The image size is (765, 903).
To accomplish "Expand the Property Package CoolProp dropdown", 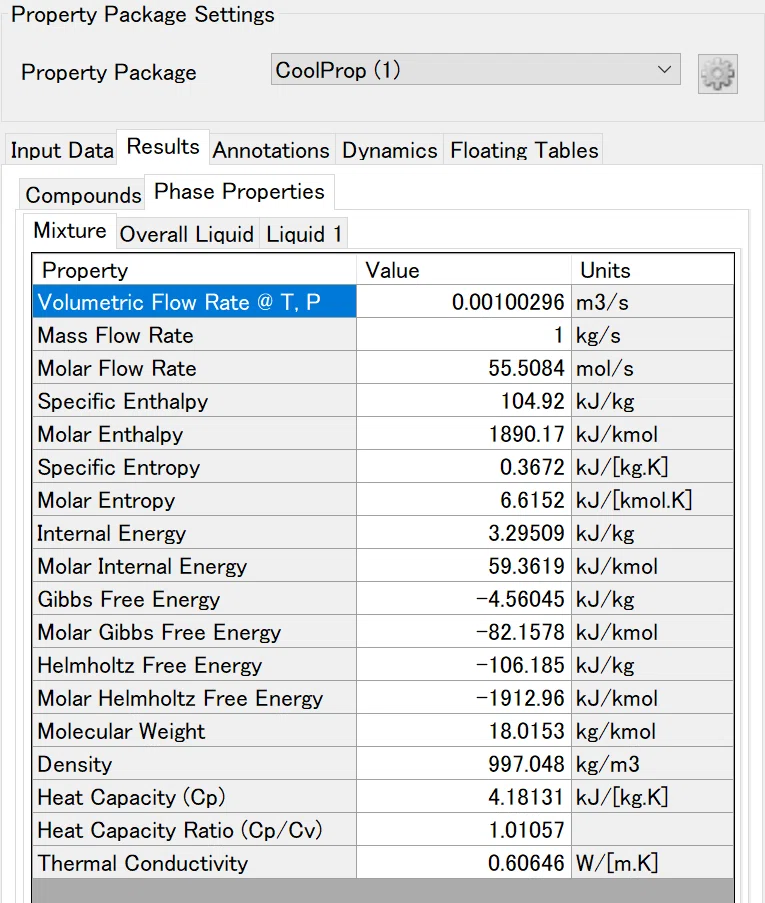I will click(475, 70).
